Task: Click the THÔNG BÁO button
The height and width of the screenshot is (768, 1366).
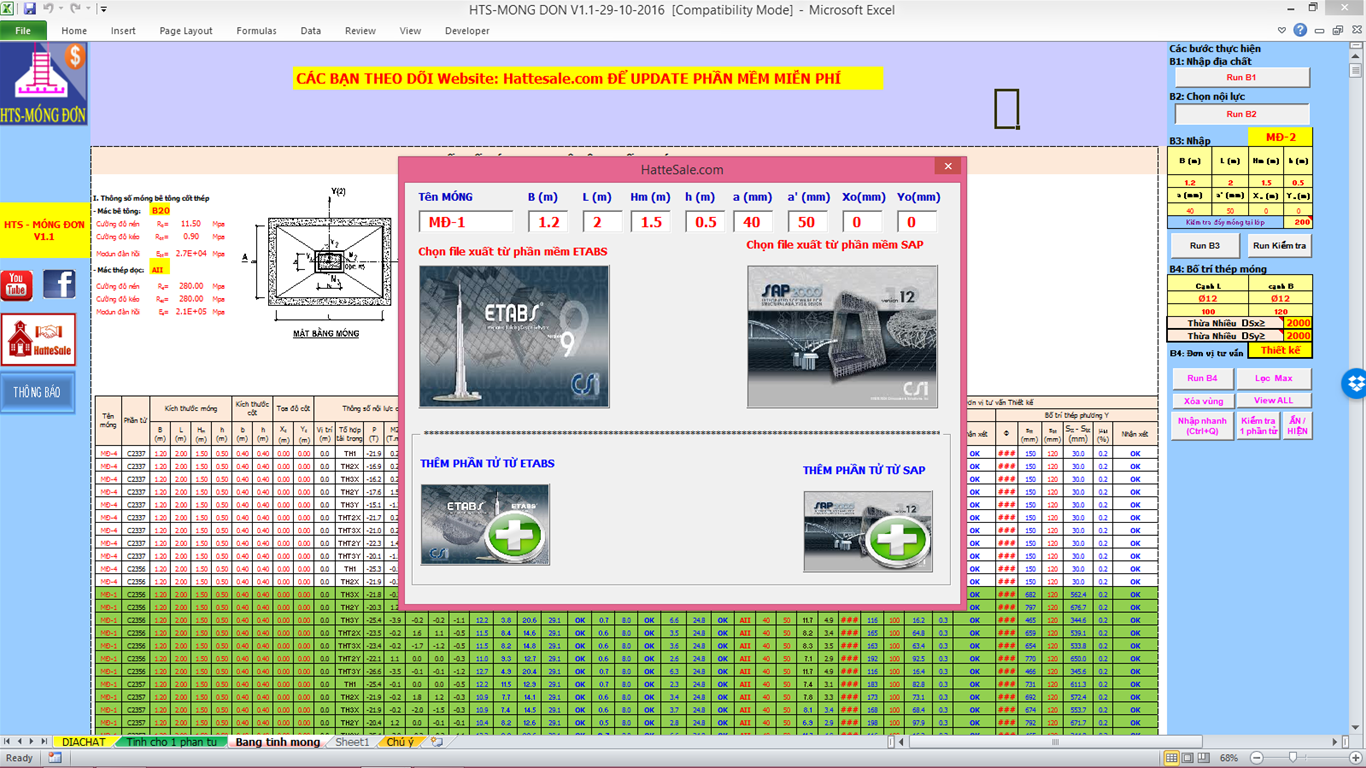Action: [x=37, y=392]
